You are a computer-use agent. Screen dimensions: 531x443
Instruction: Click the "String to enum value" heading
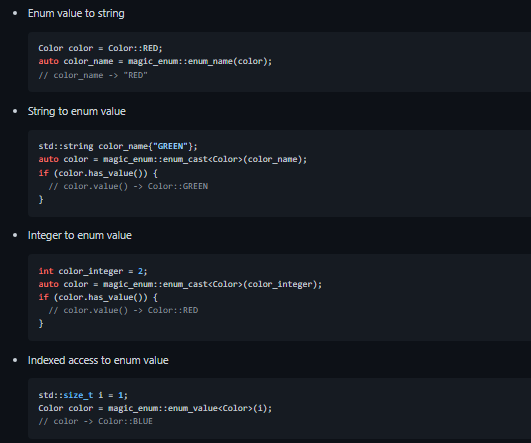(77, 111)
